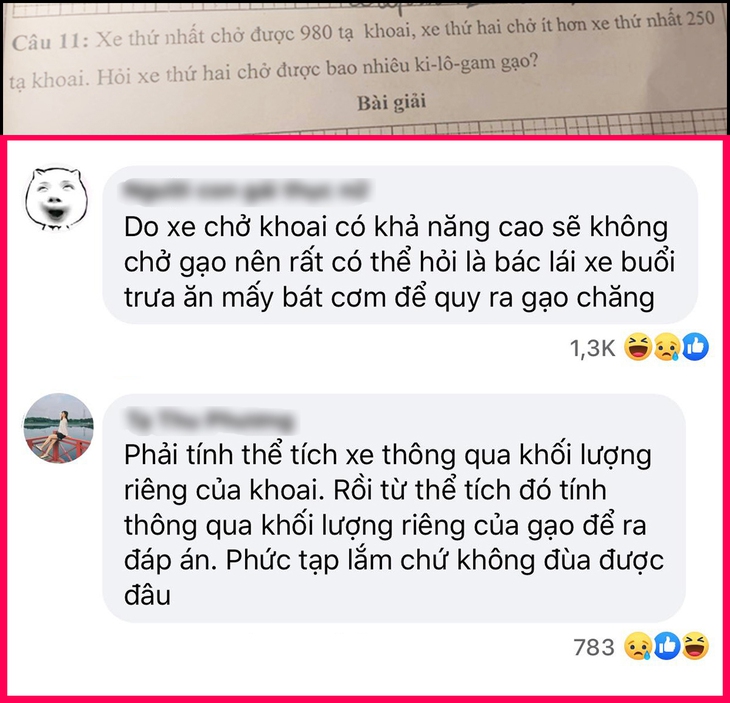Open the math worksheet photo
The width and height of the screenshot is (730, 703).
click(365, 68)
